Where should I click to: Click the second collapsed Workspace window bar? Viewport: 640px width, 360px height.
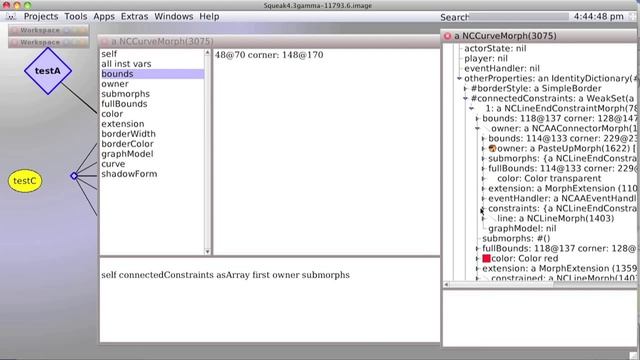(x=49, y=42)
